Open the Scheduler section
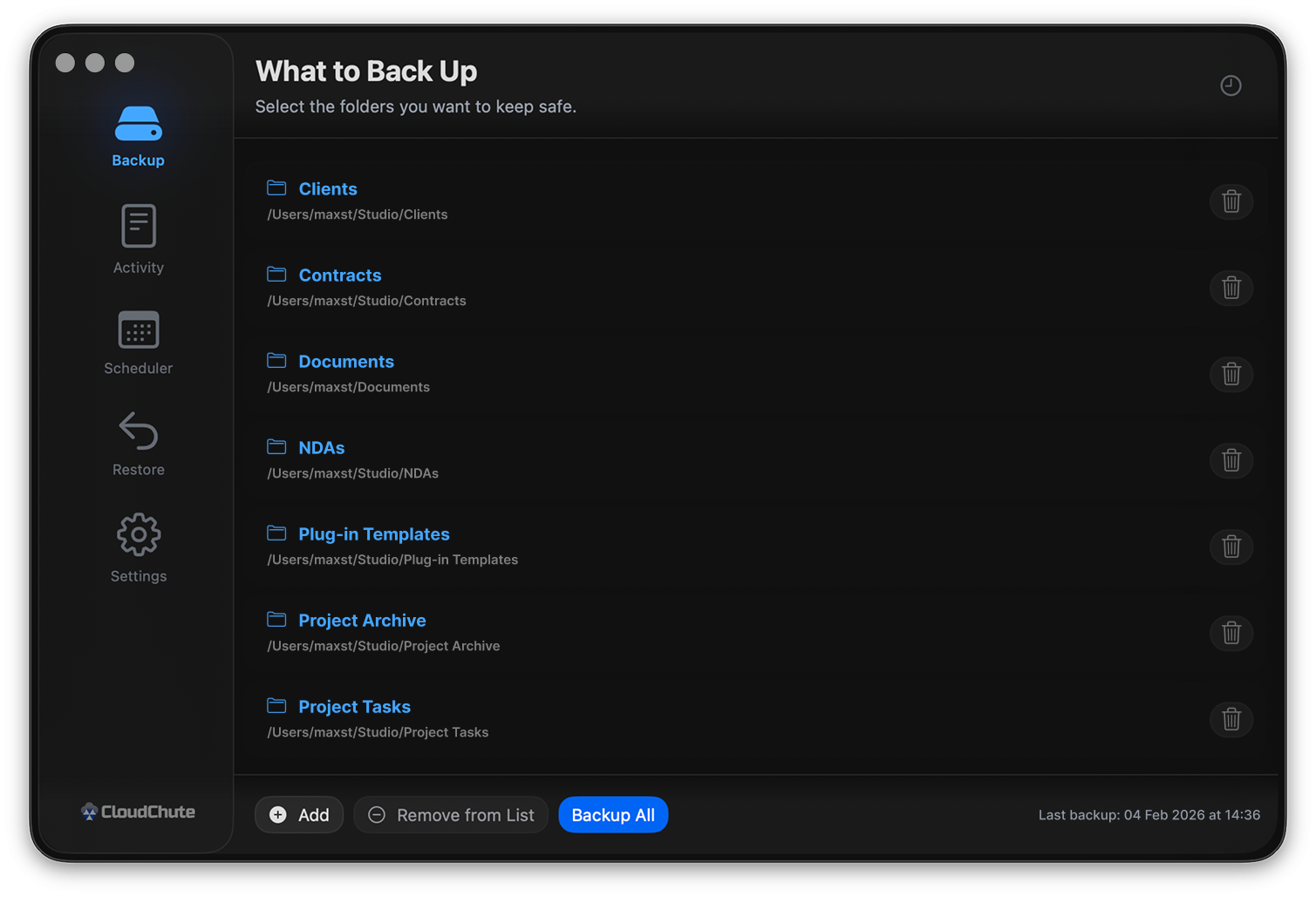 [138, 343]
